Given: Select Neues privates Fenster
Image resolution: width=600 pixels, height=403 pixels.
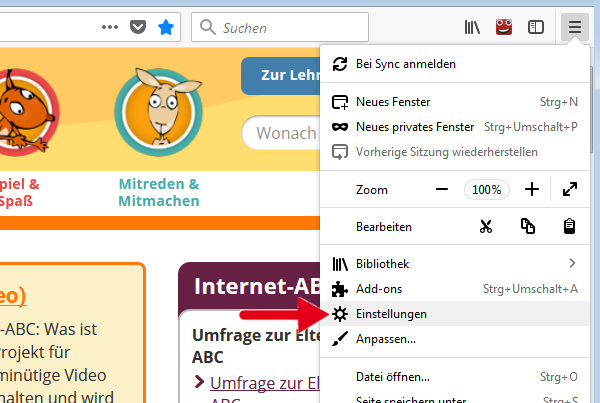Looking at the screenshot, I should point(414,127).
